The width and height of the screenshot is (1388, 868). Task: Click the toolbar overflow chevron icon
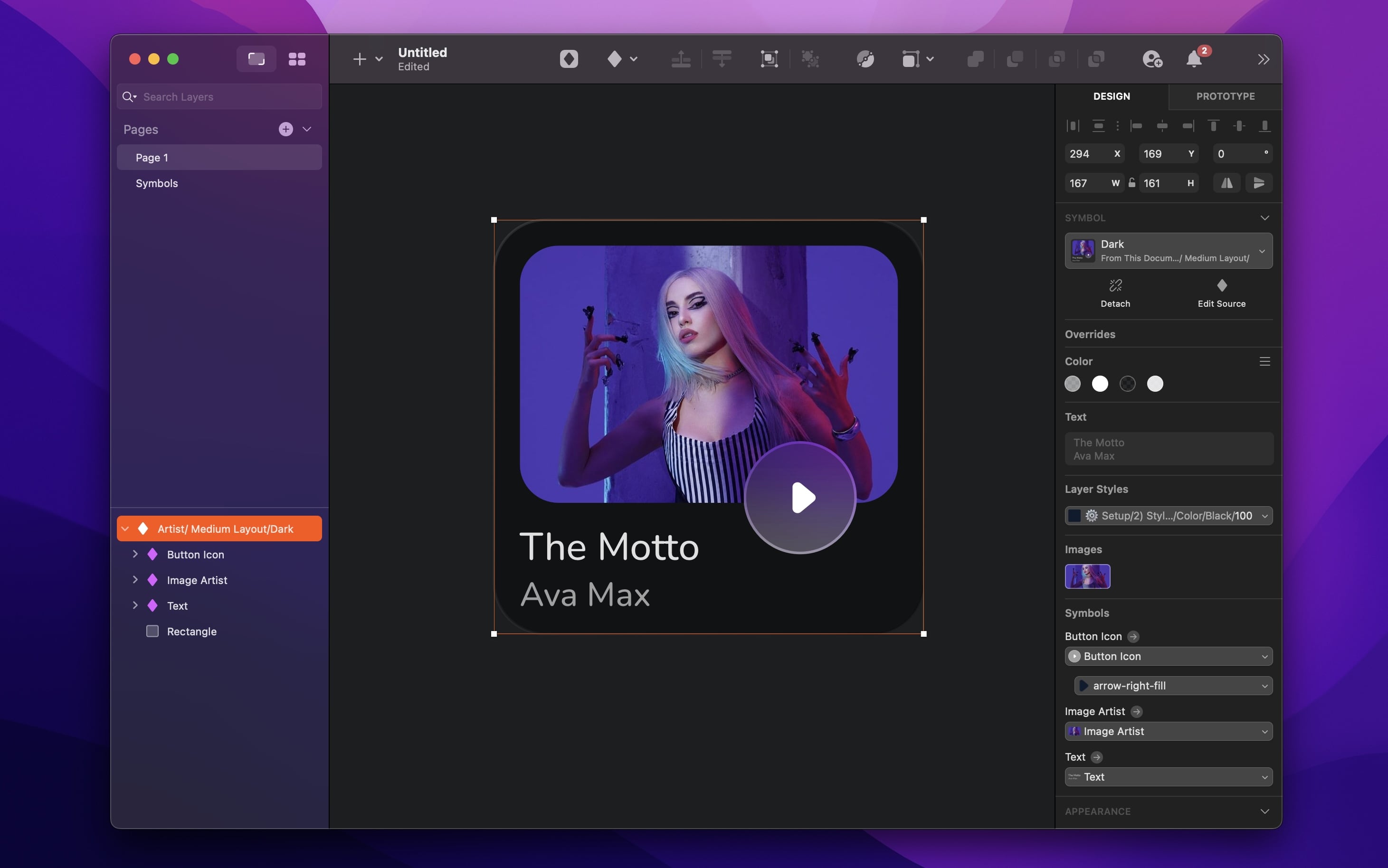[x=1263, y=59]
